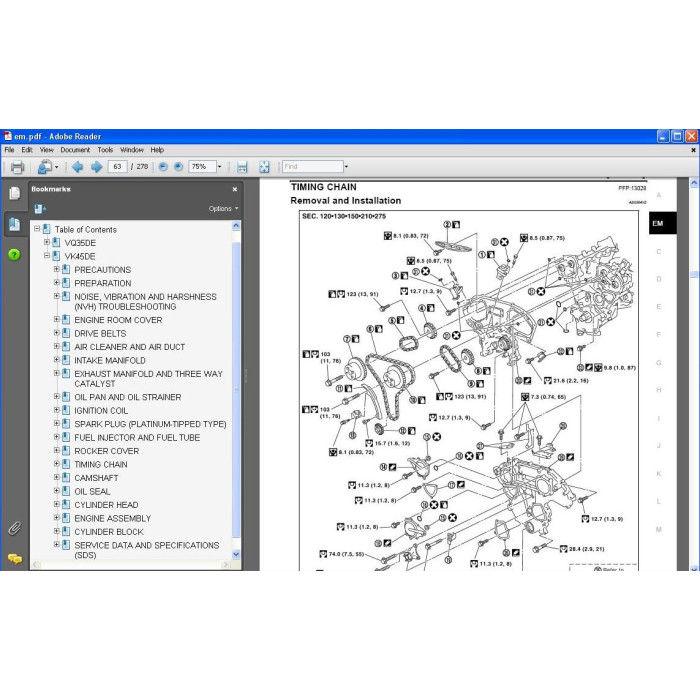Viewport: 700px width, 700px height.
Task: Select the CAMSHAFT bookmark
Action: pyautogui.click(x=96, y=478)
